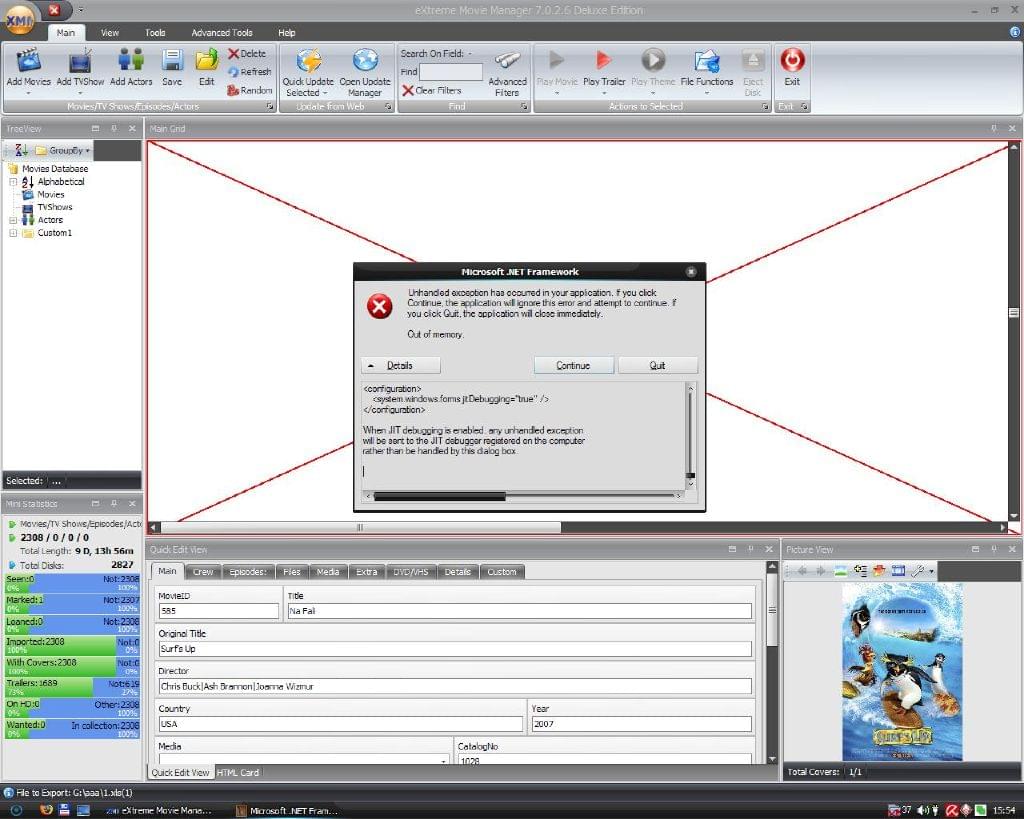Click the sort A-Z icon in TreeView toolbar
1024x819 pixels.
pos(22,150)
